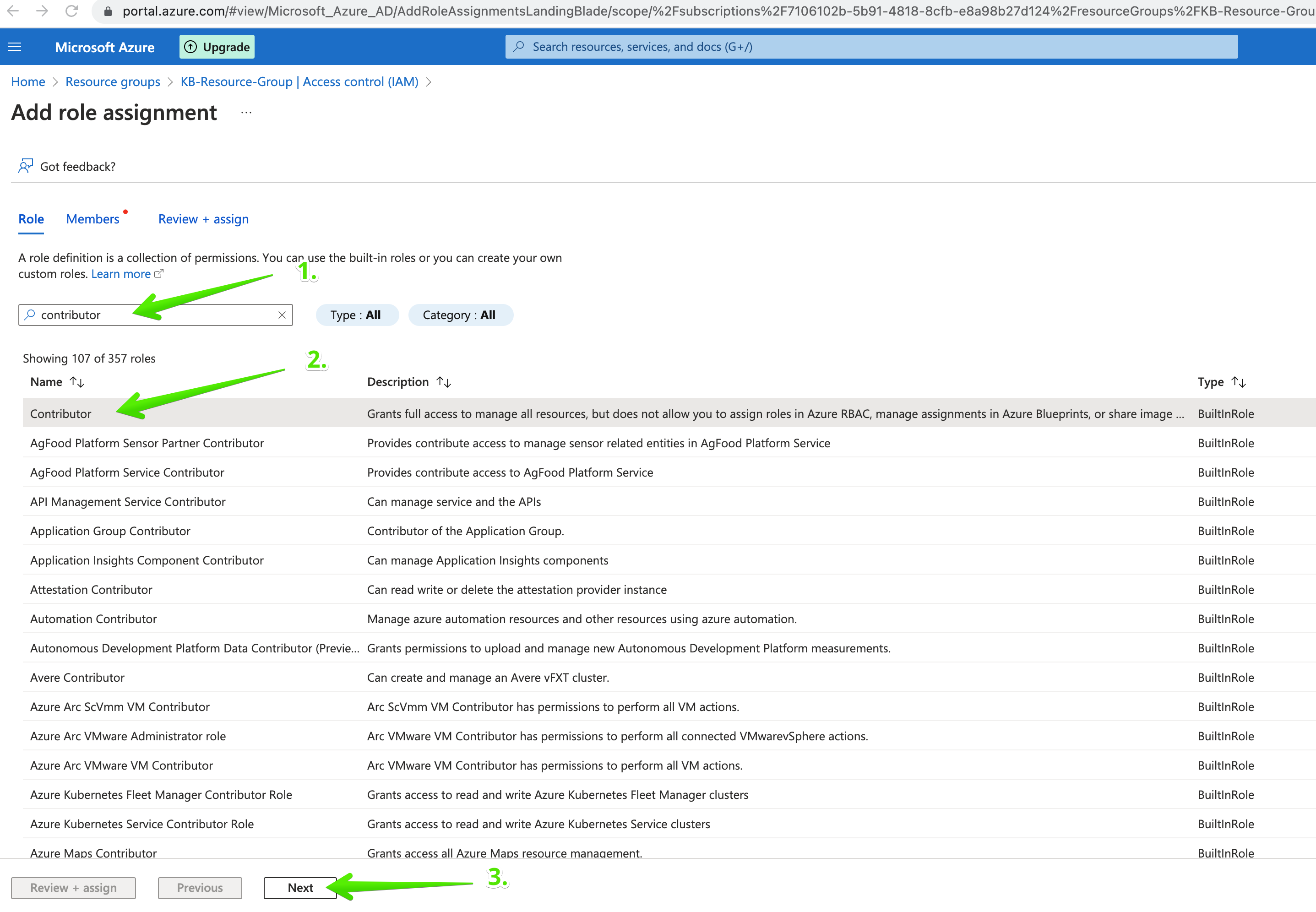Click the magnifier icon in role search
The height and width of the screenshot is (912, 1316).
click(x=30, y=314)
